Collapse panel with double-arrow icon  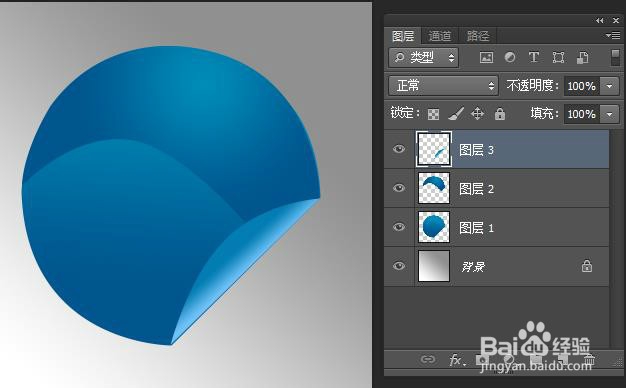click(599, 20)
